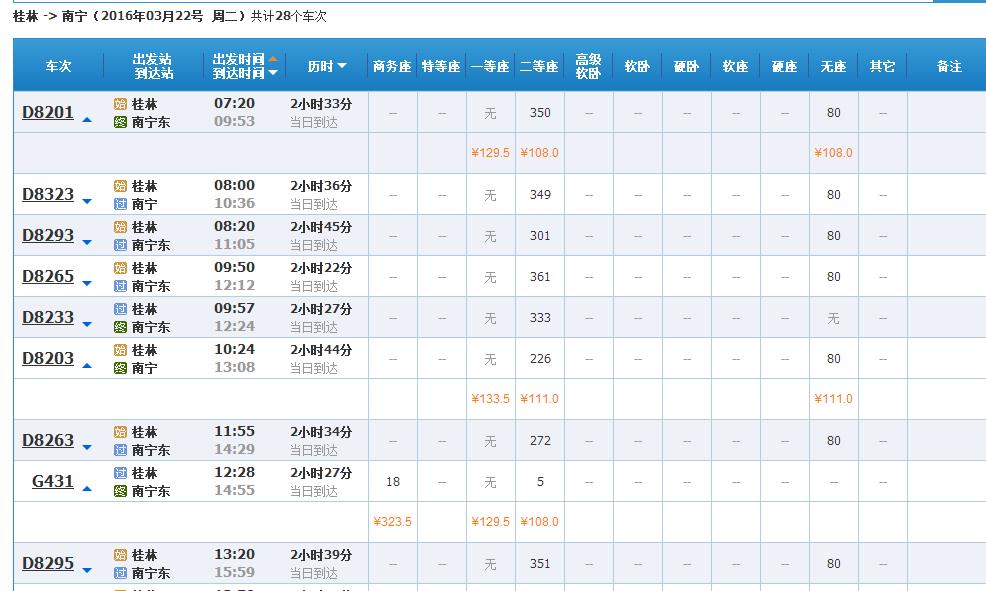Click departure time 07:20

click(235, 103)
